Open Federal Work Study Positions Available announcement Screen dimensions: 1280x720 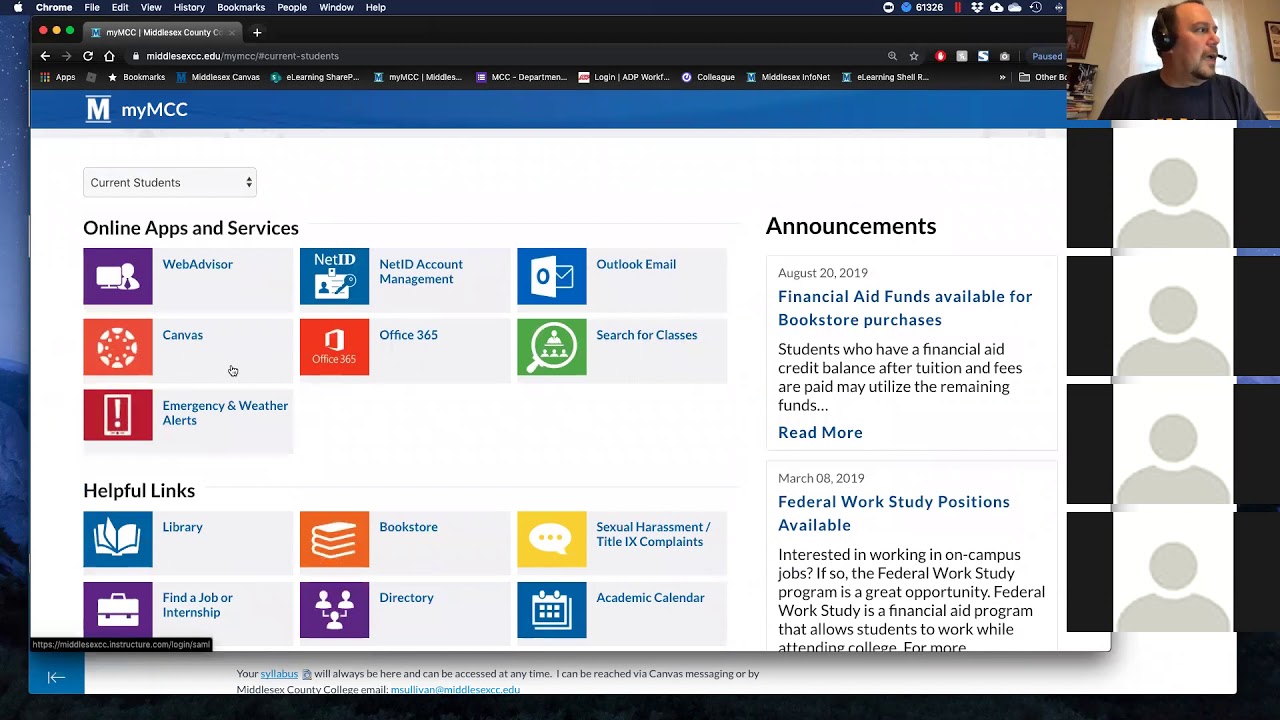[x=894, y=513]
